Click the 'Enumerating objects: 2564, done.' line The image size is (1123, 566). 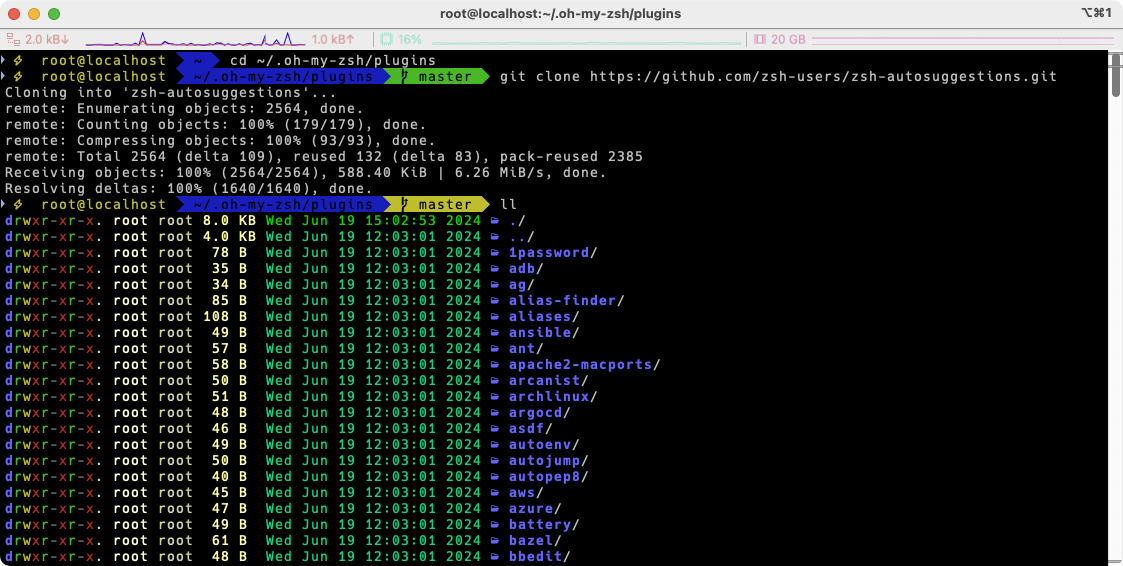[x=184, y=109]
